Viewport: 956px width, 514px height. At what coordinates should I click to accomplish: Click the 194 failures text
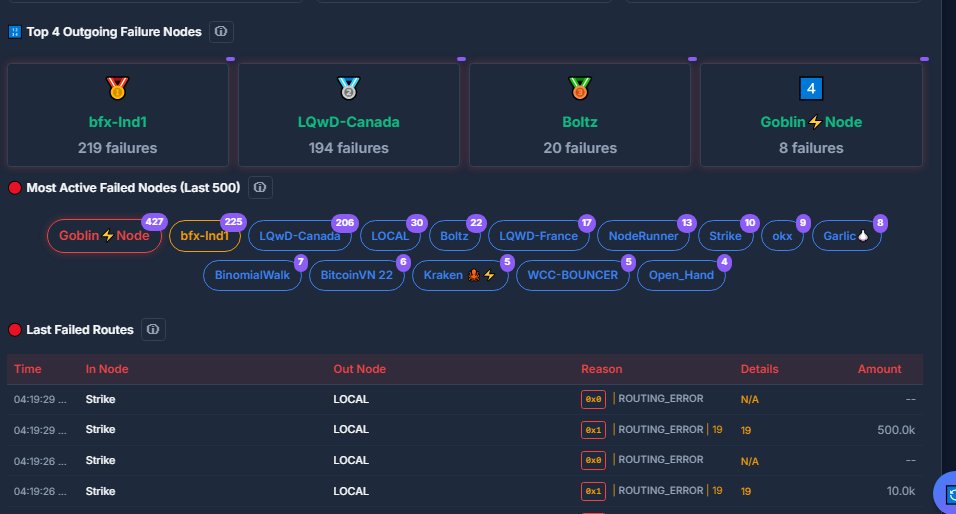tap(349, 148)
